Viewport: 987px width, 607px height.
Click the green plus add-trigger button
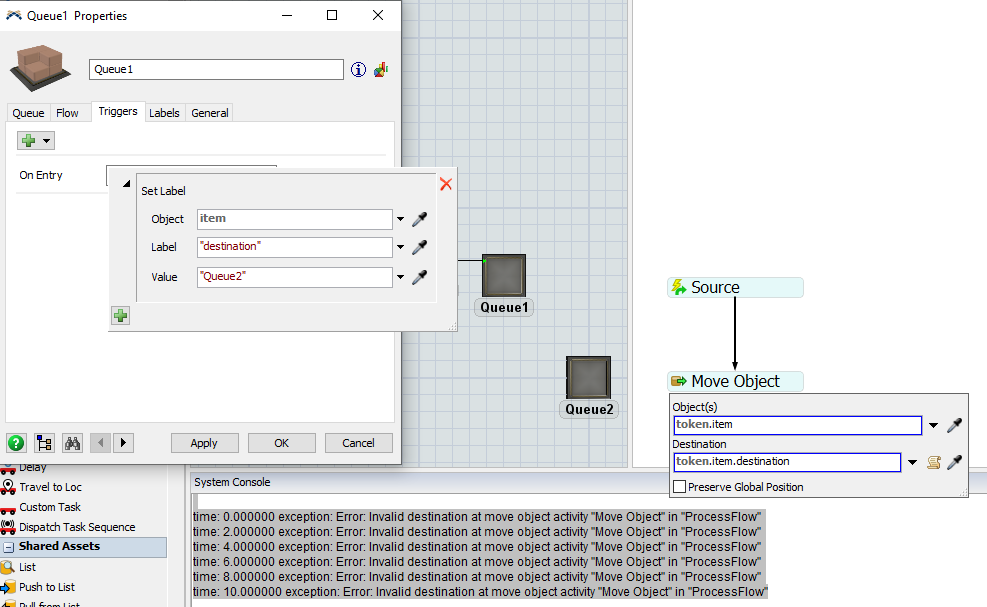[28, 140]
